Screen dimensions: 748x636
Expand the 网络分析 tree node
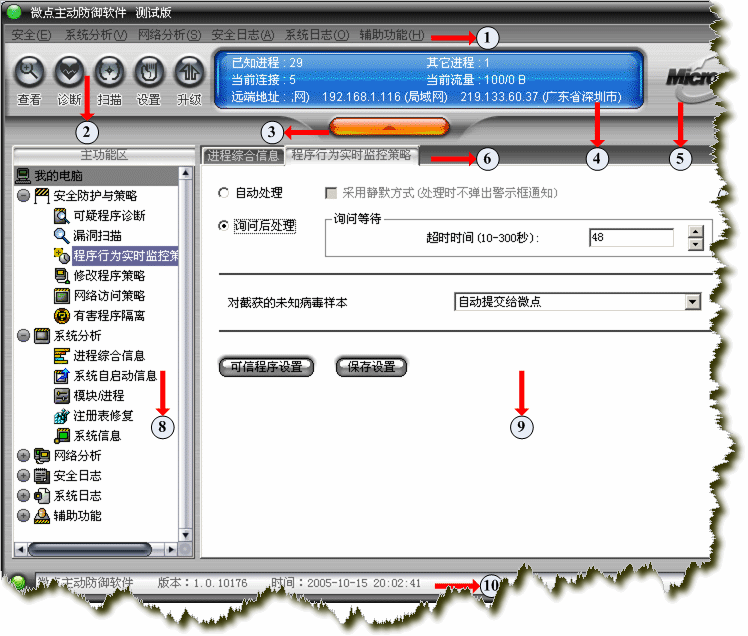point(24,455)
